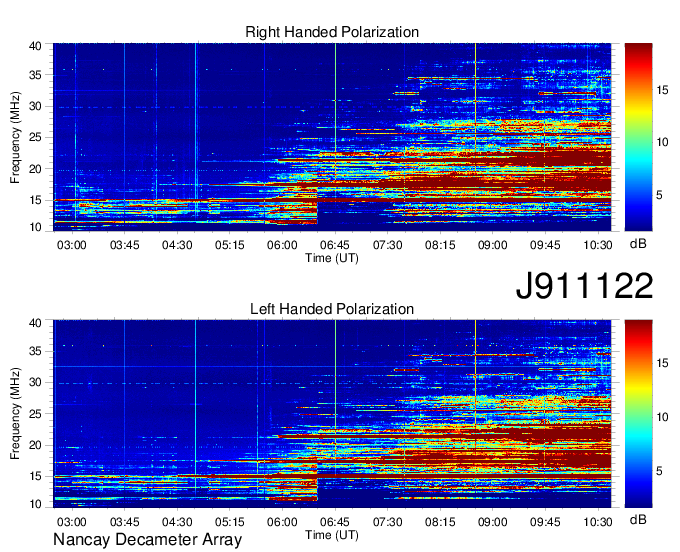The height and width of the screenshot is (552, 680).
Task: Click the Left Handed plot's "Frequency (MHz)" axis label
Action: tap(15, 414)
